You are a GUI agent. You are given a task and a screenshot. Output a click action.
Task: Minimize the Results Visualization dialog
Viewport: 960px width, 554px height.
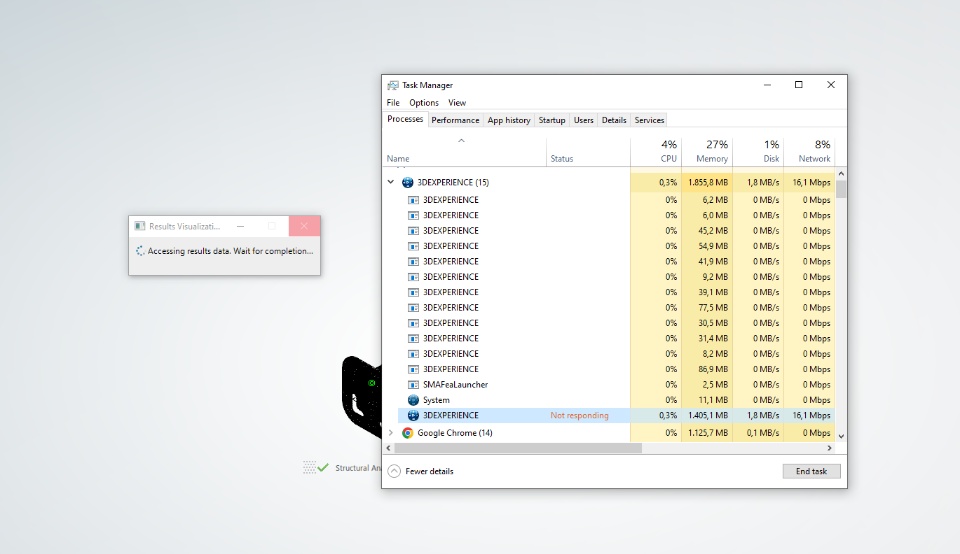(241, 226)
